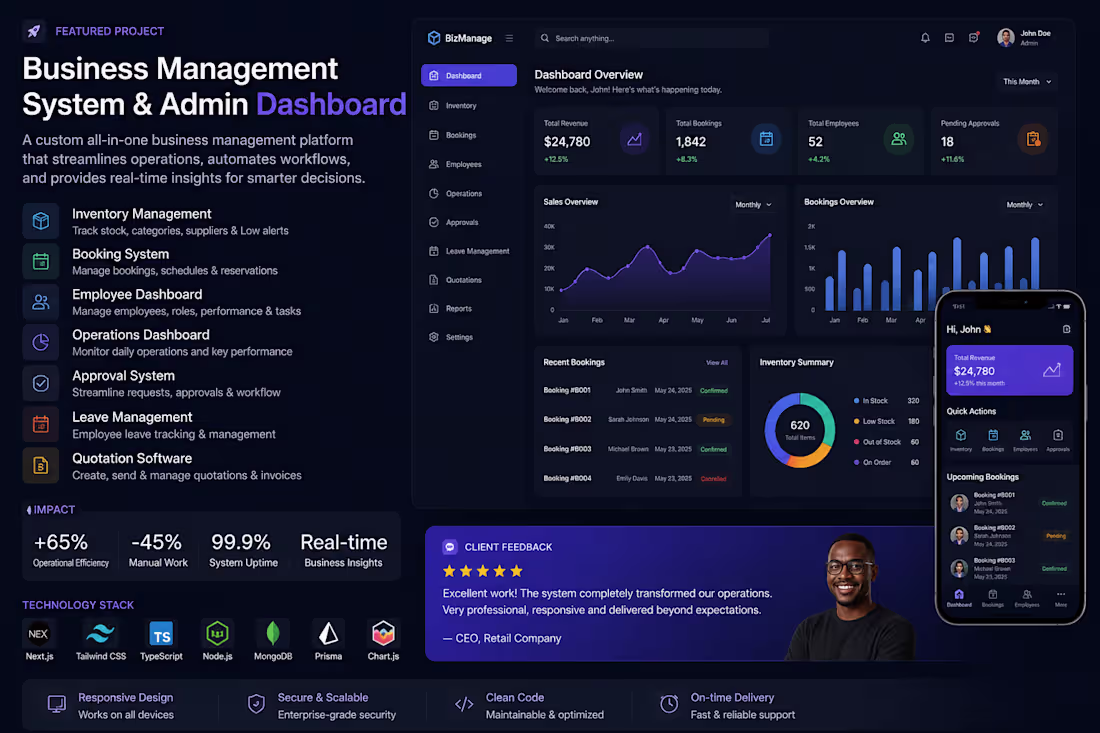Click the Out of Stock legend dot
Viewport: 1100px width, 733px height.
click(x=857, y=442)
